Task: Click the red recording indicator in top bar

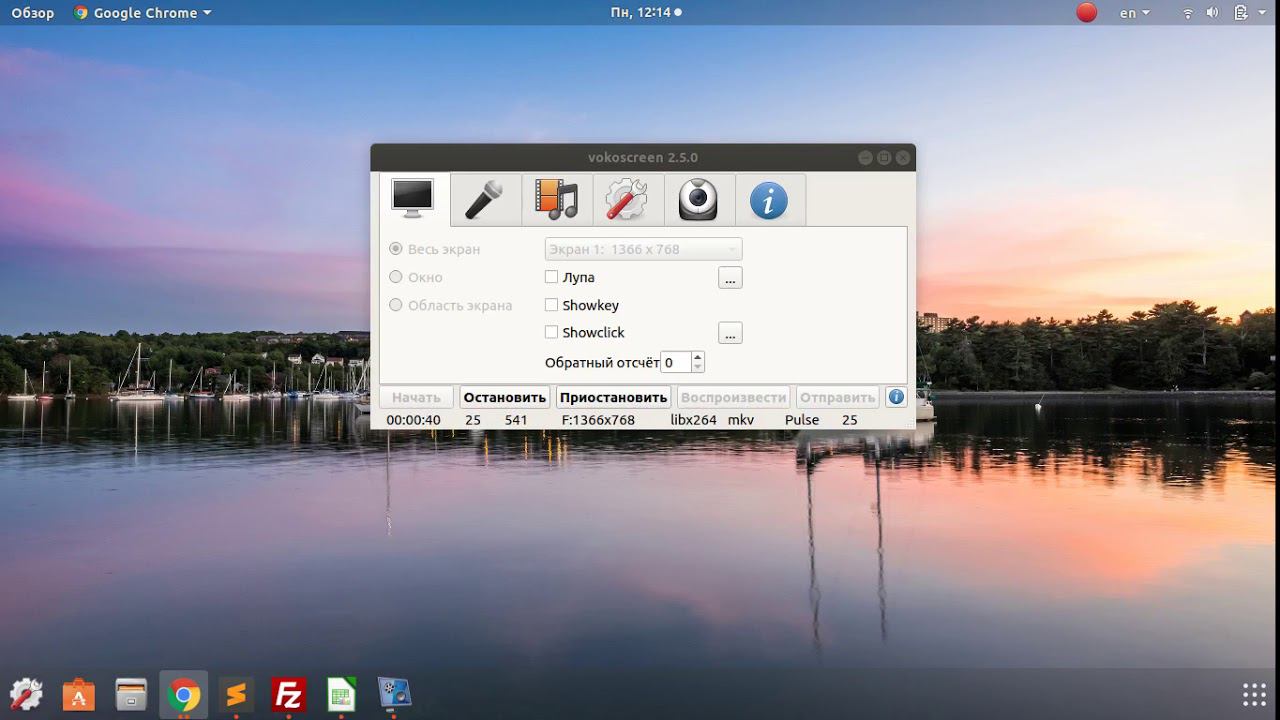Action: (x=1087, y=13)
